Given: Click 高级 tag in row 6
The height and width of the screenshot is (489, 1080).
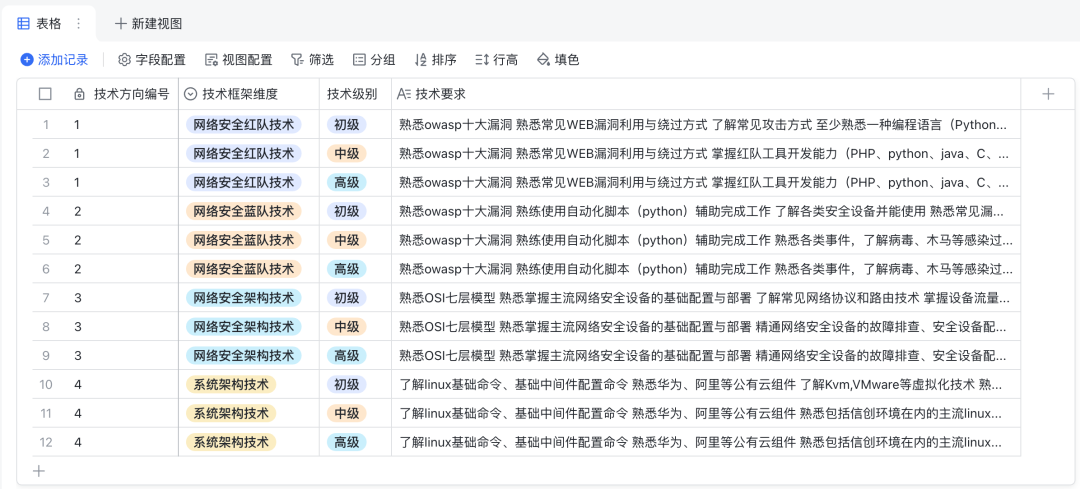Looking at the screenshot, I should 347,269.
